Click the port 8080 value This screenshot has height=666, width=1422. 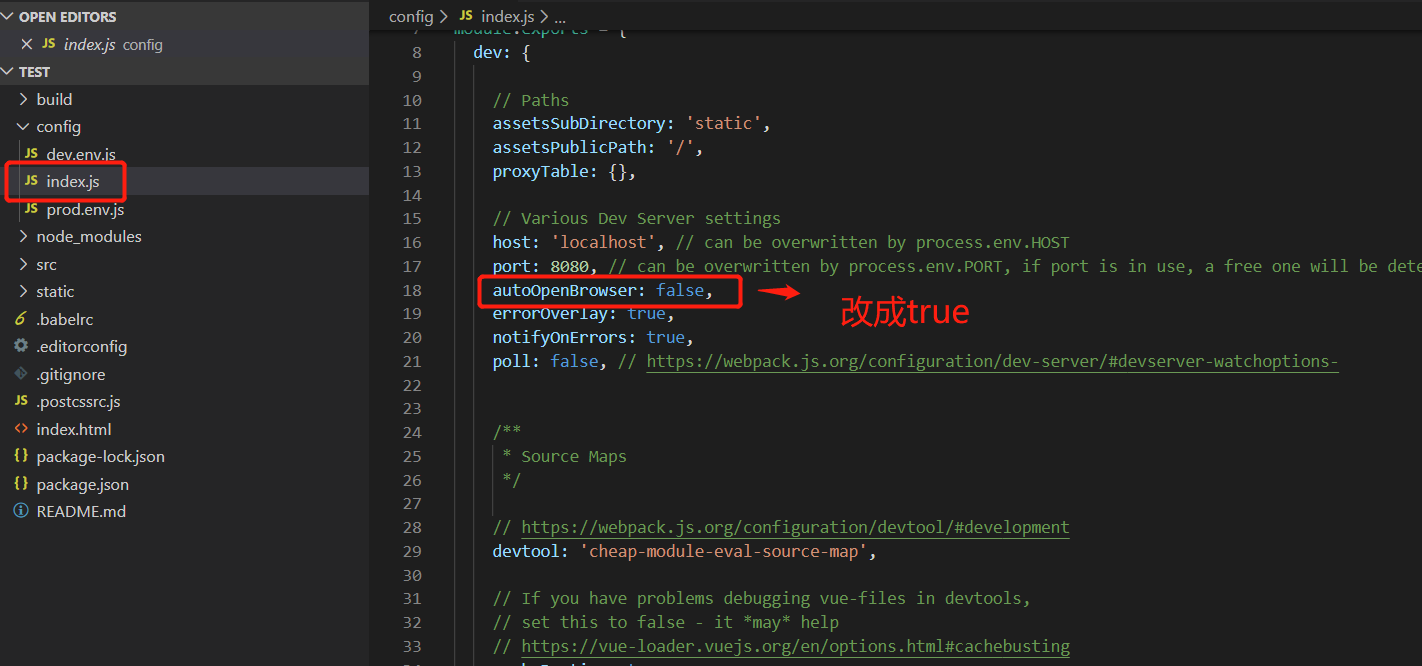tap(569, 266)
